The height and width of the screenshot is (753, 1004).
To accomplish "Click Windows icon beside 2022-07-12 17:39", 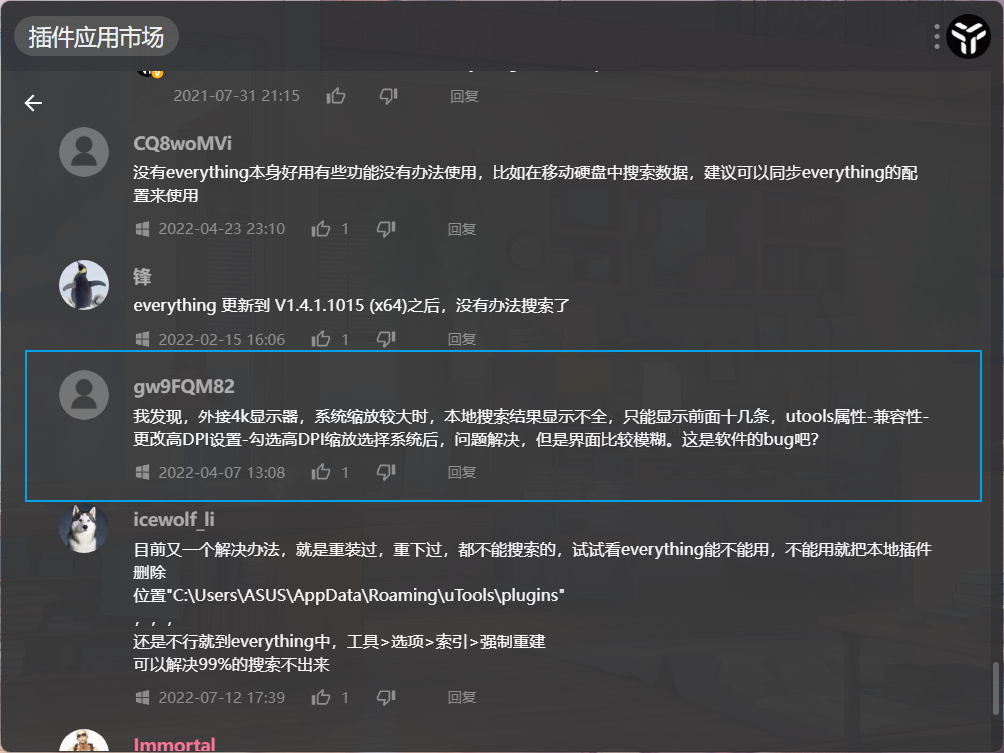I will 143,697.
